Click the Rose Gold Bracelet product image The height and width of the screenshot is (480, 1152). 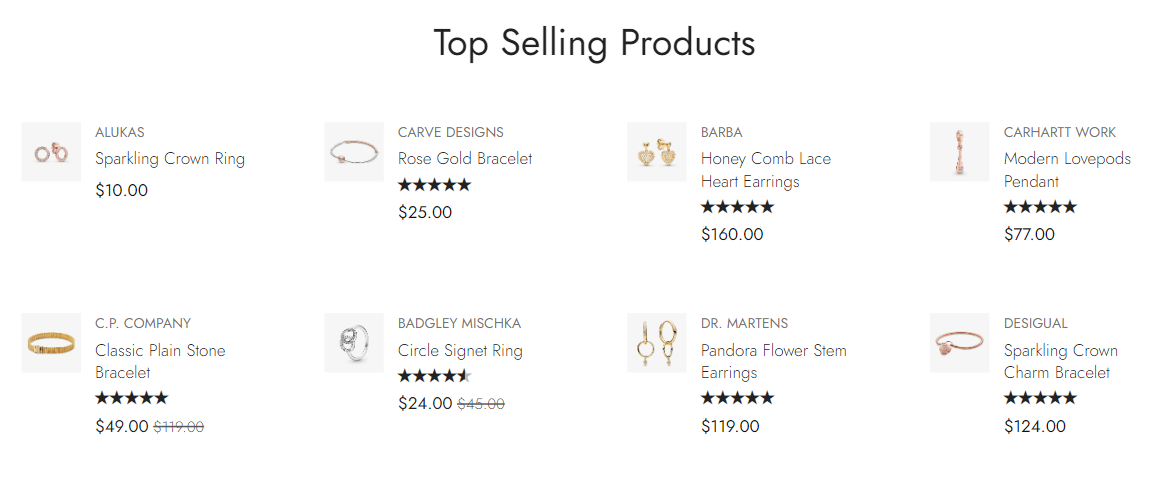(354, 152)
